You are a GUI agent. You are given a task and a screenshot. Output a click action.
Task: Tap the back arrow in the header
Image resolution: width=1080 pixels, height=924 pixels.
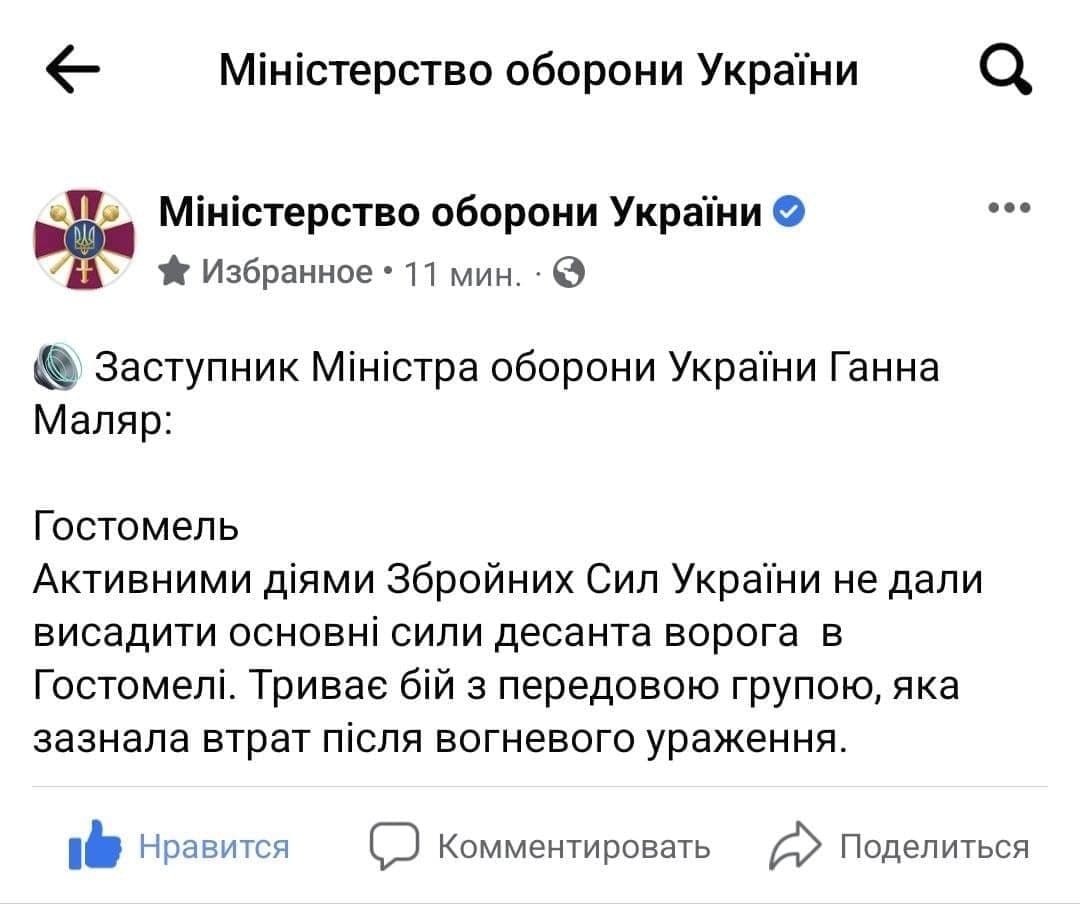[x=72, y=72]
